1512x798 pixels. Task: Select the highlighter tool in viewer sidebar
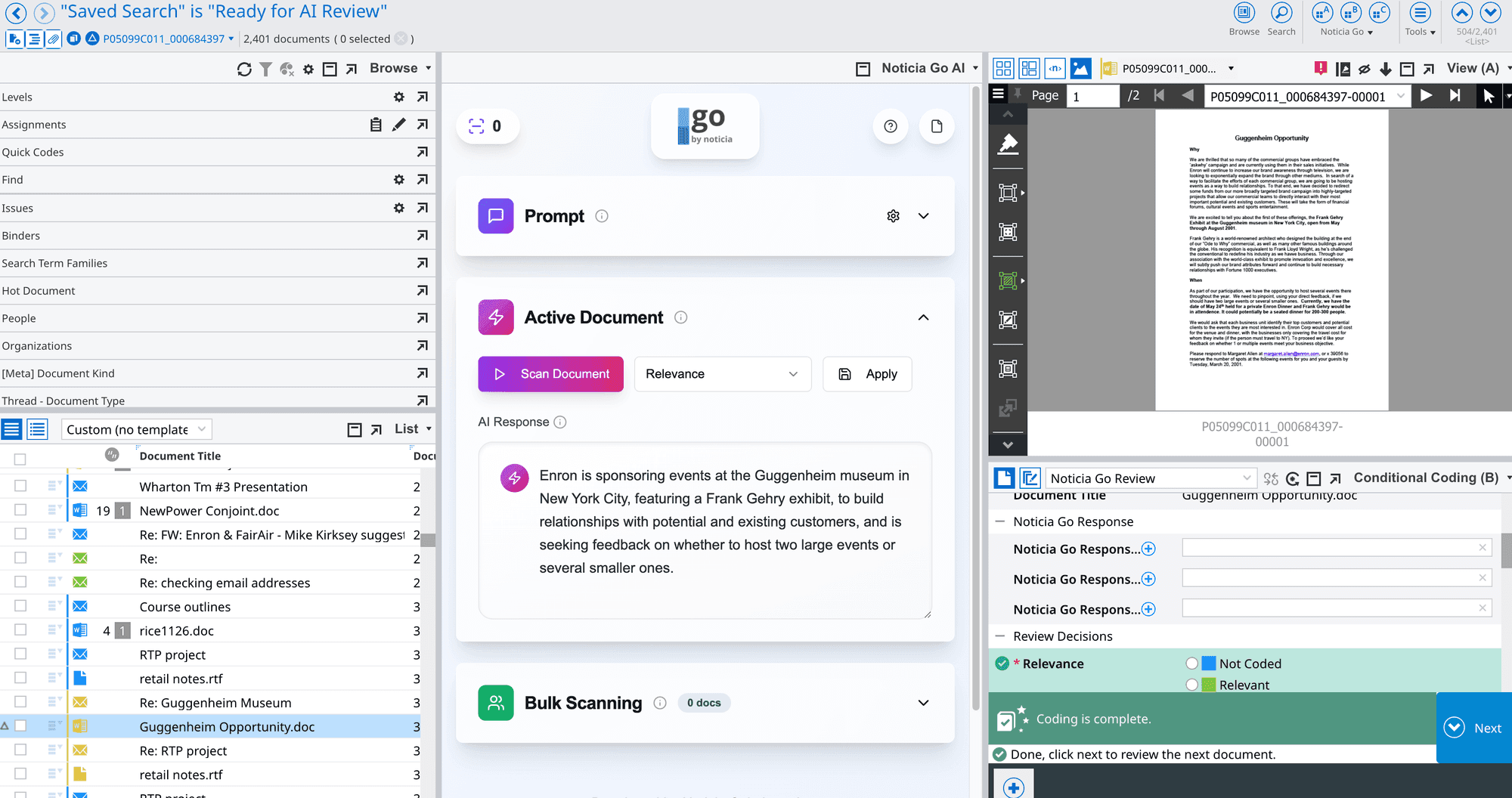pyautogui.click(x=1008, y=144)
